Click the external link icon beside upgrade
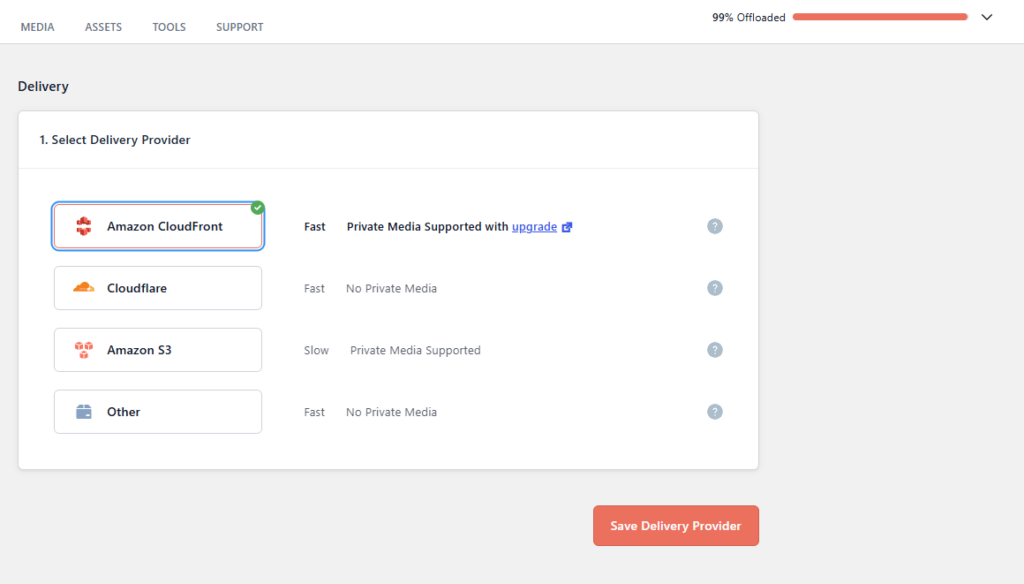The height and width of the screenshot is (584, 1024). [567, 227]
